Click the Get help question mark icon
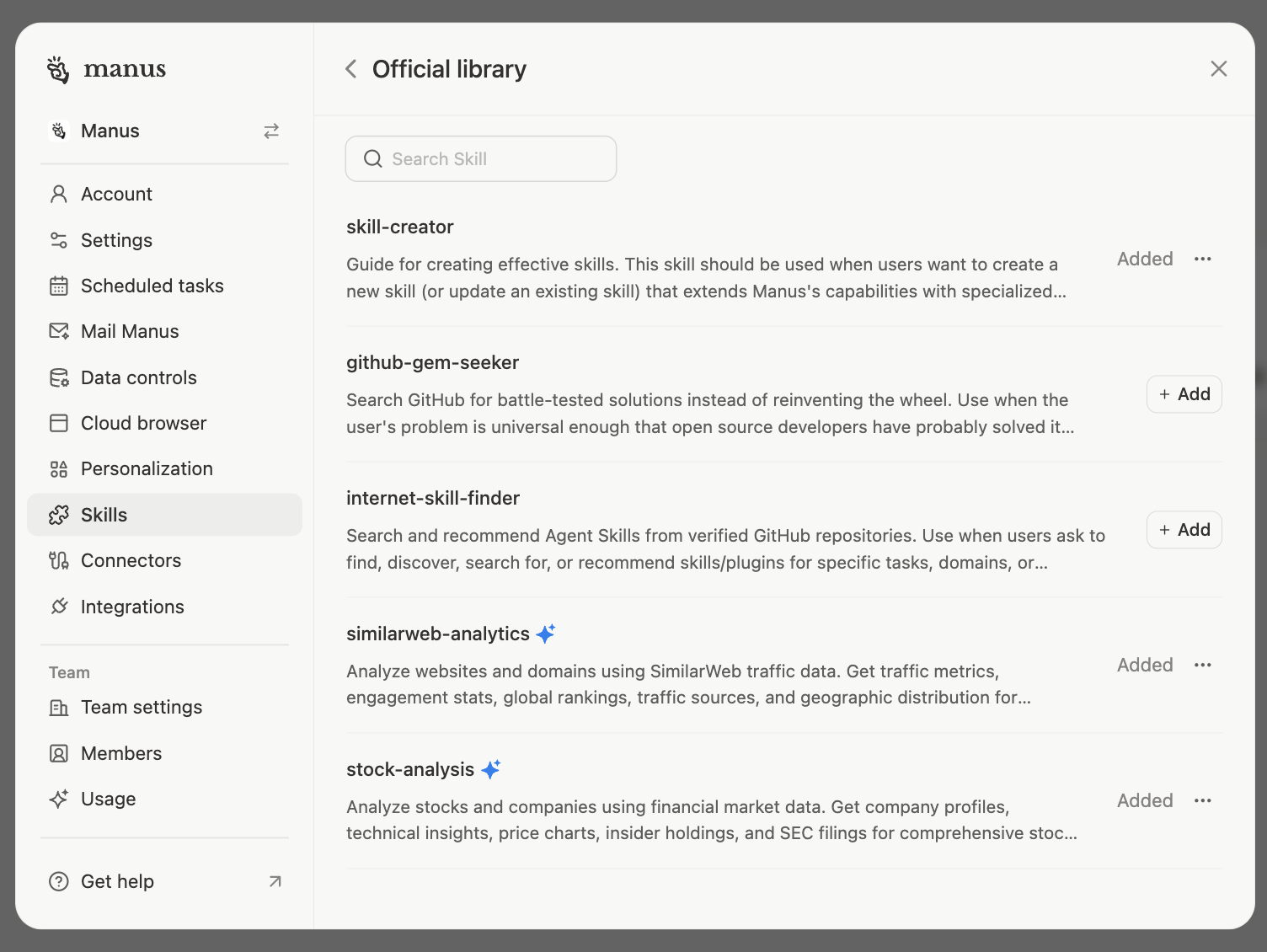Image resolution: width=1267 pixels, height=952 pixels. pos(59,882)
